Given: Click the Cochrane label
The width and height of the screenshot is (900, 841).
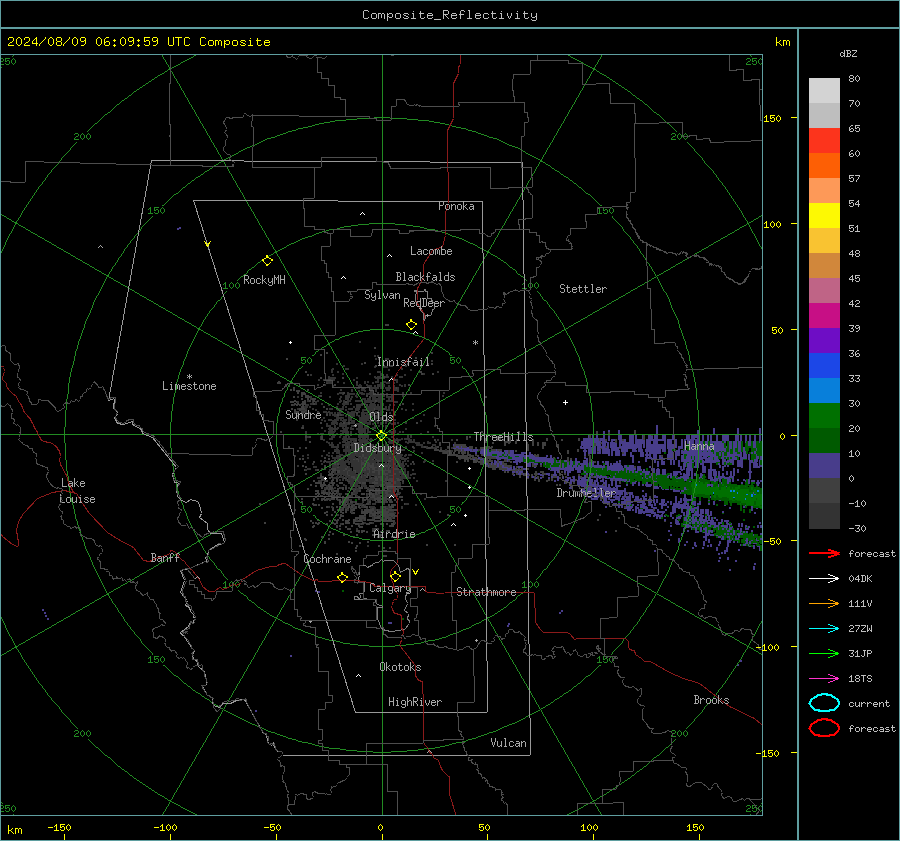Looking at the screenshot, I should [327, 559].
